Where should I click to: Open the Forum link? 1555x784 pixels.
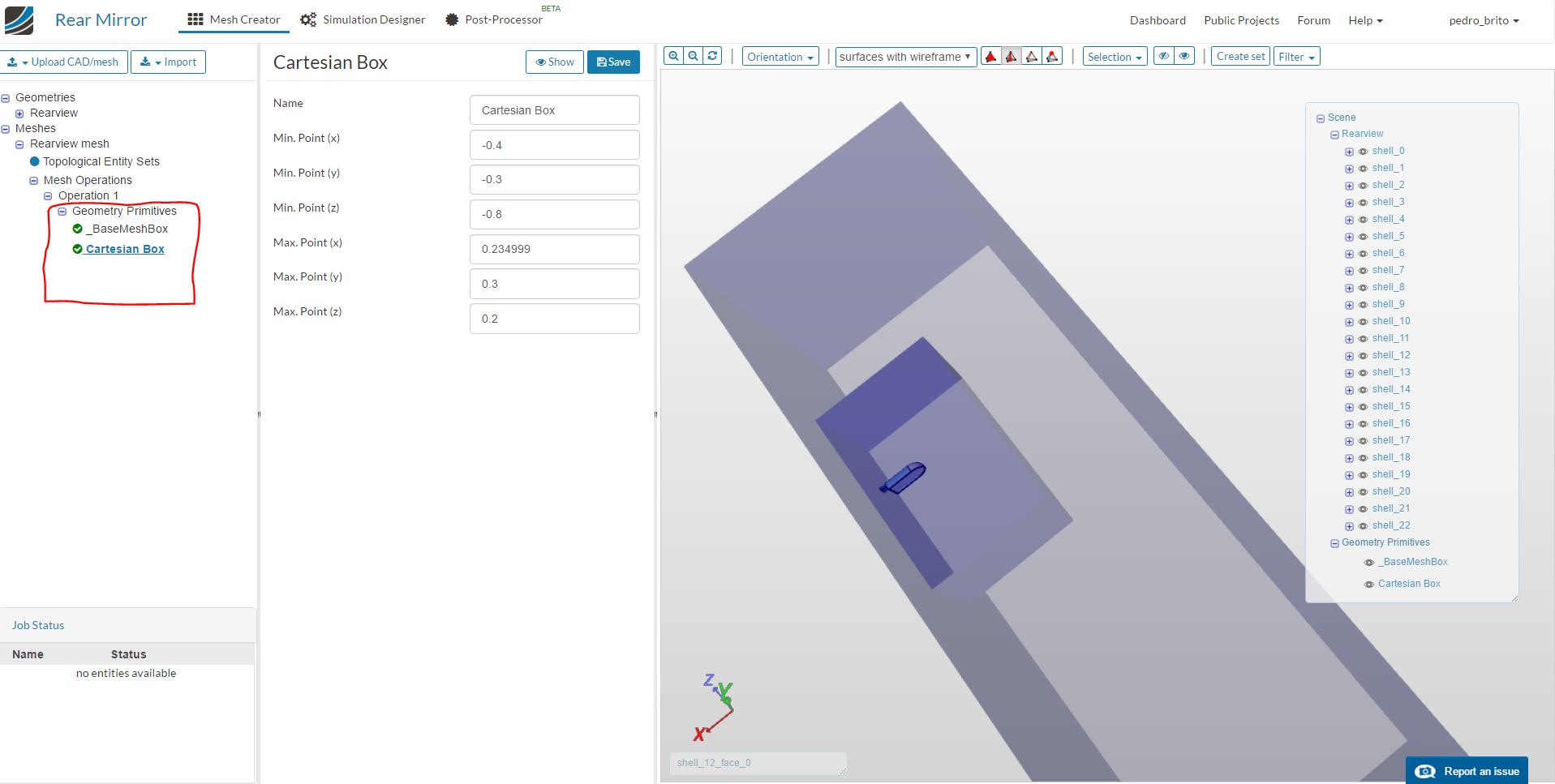[1313, 20]
